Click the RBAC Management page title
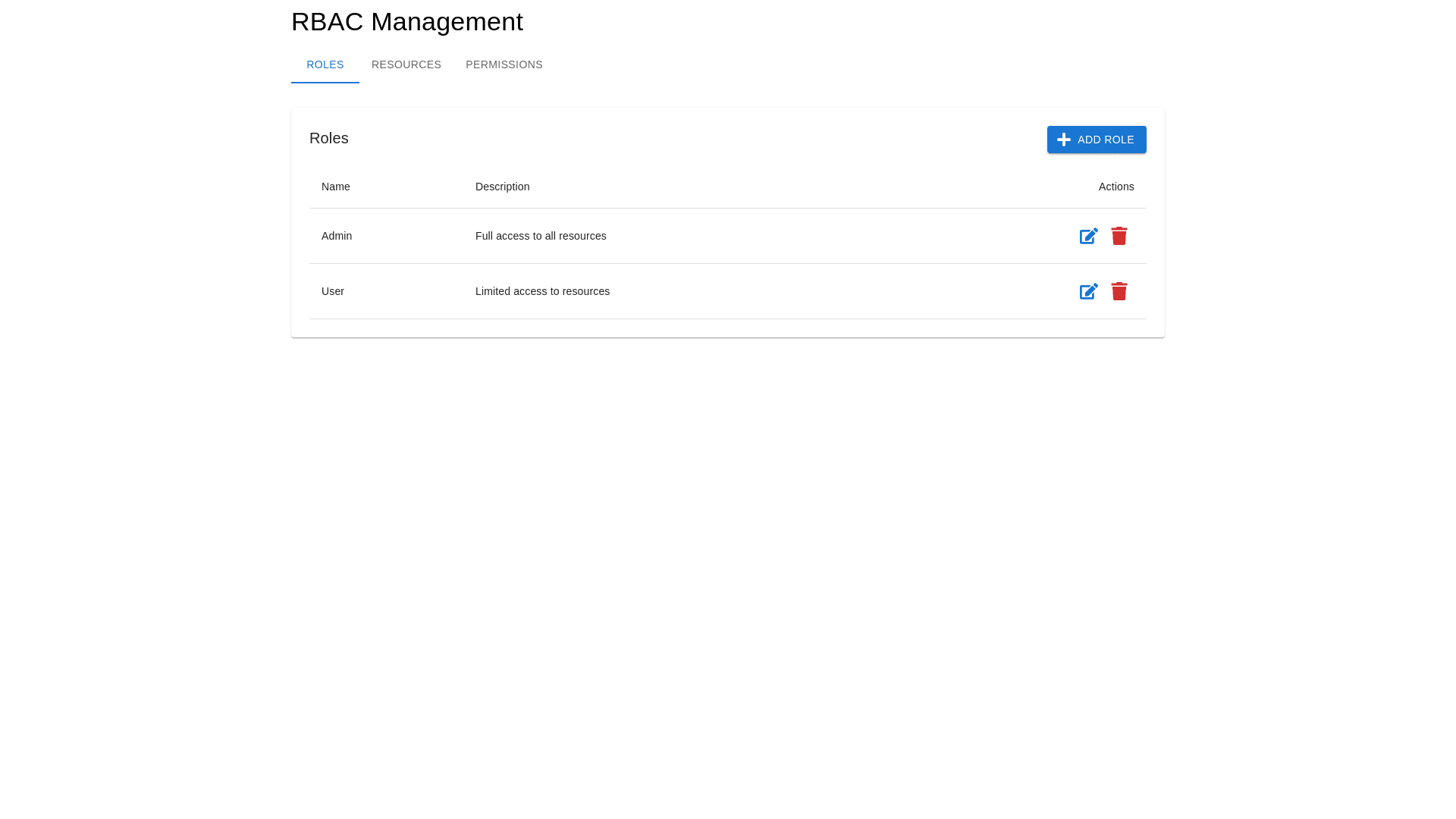1456x819 pixels. click(x=406, y=21)
